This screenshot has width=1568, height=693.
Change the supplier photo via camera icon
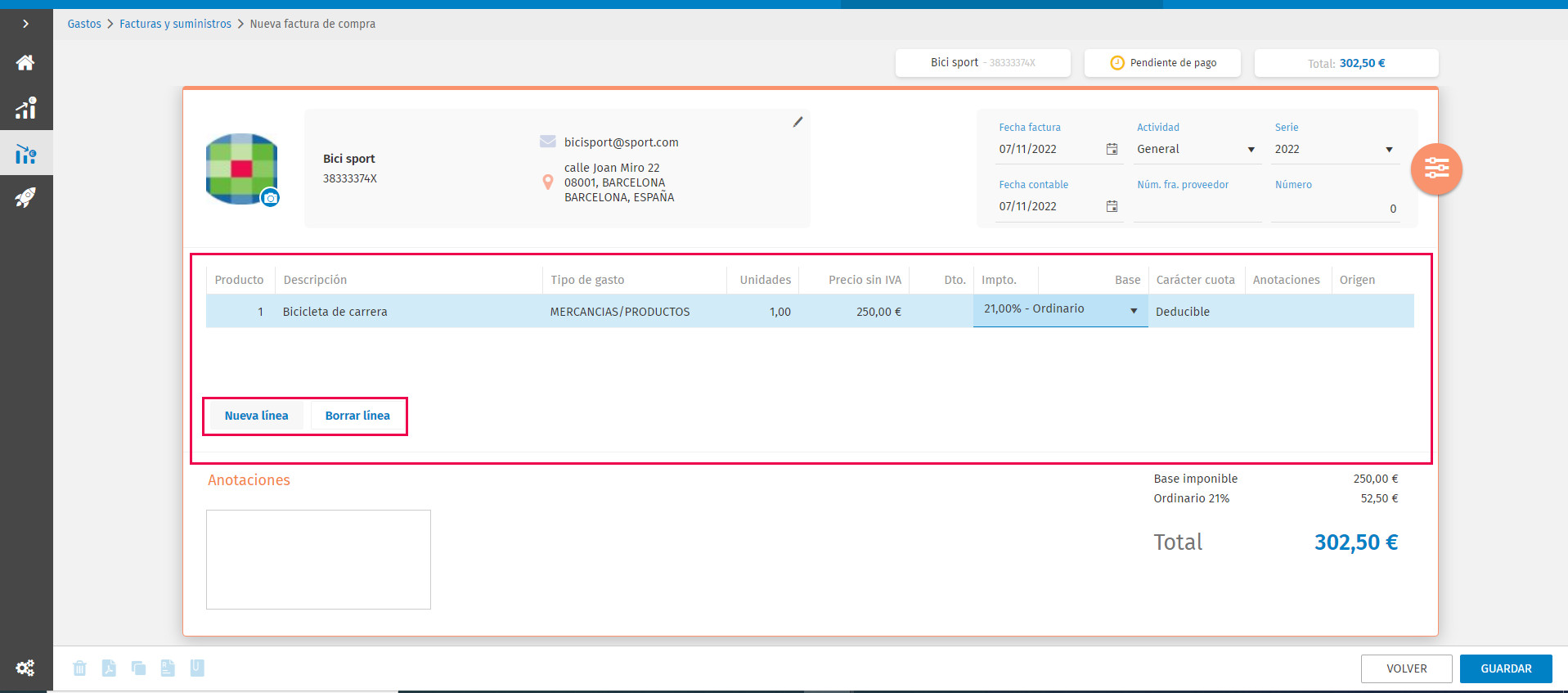(x=270, y=198)
